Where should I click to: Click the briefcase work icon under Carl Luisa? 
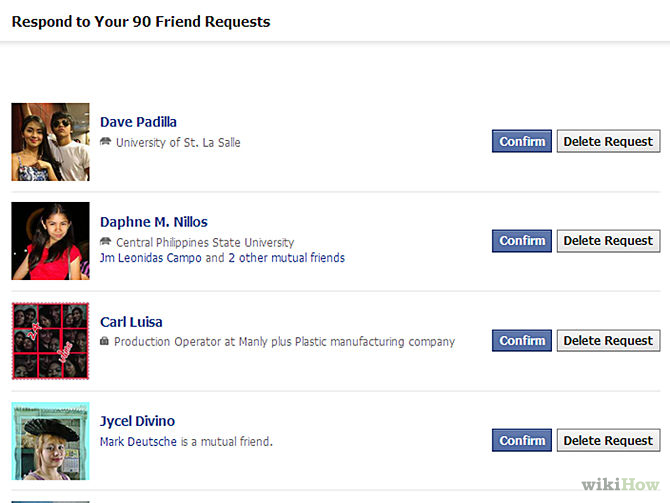(x=105, y=342)
